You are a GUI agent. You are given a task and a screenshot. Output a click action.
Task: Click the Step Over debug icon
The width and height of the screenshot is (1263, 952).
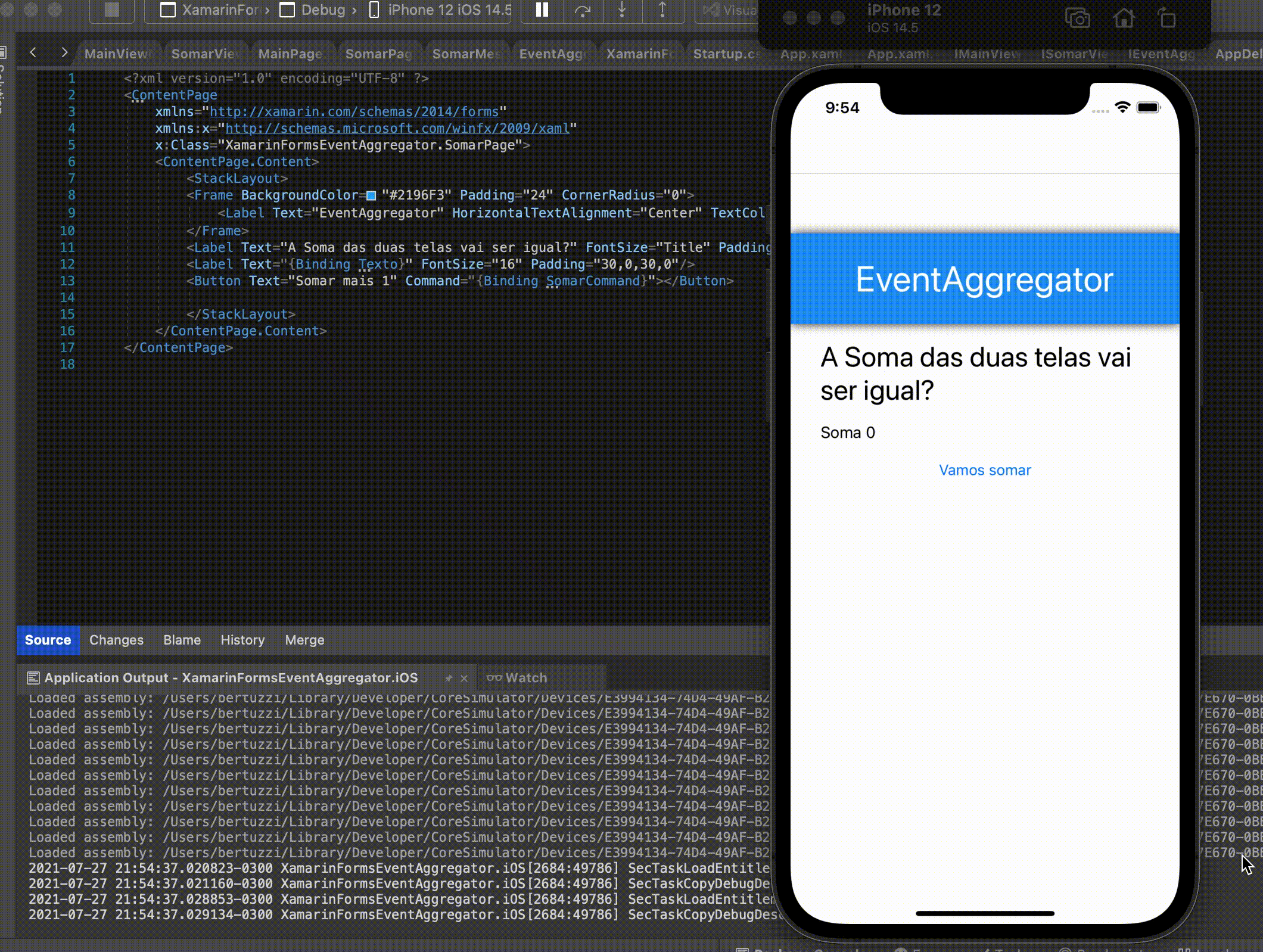583,10
